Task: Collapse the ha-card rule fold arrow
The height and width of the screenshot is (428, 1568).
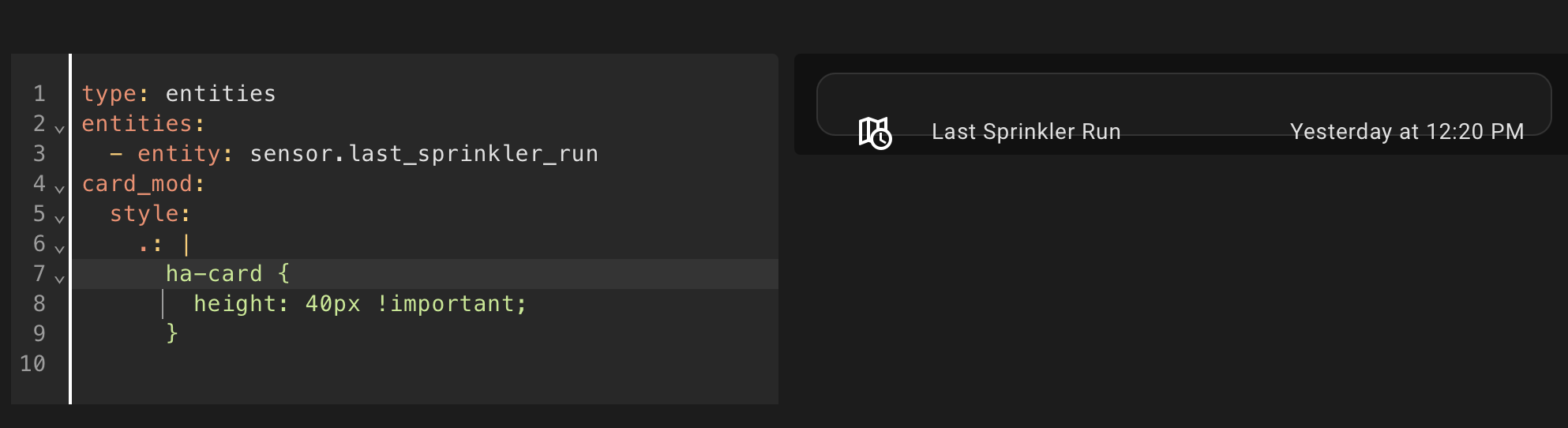Action: [59, 278]
